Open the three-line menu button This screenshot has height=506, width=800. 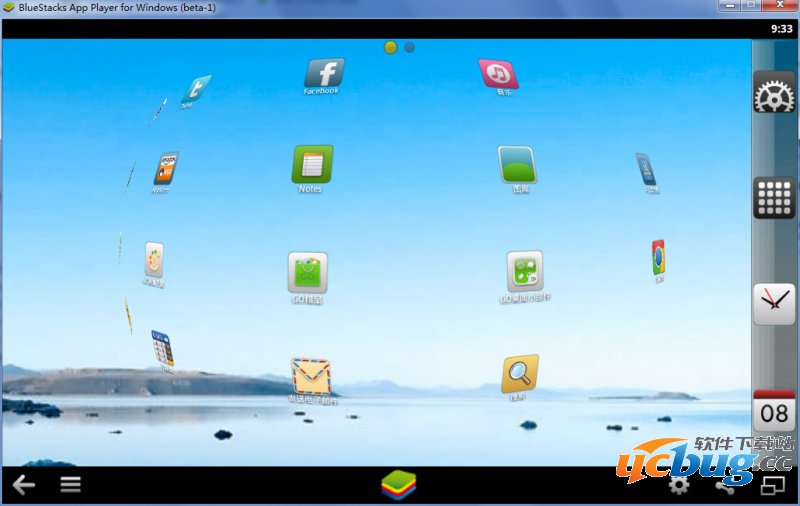point(70,485)
